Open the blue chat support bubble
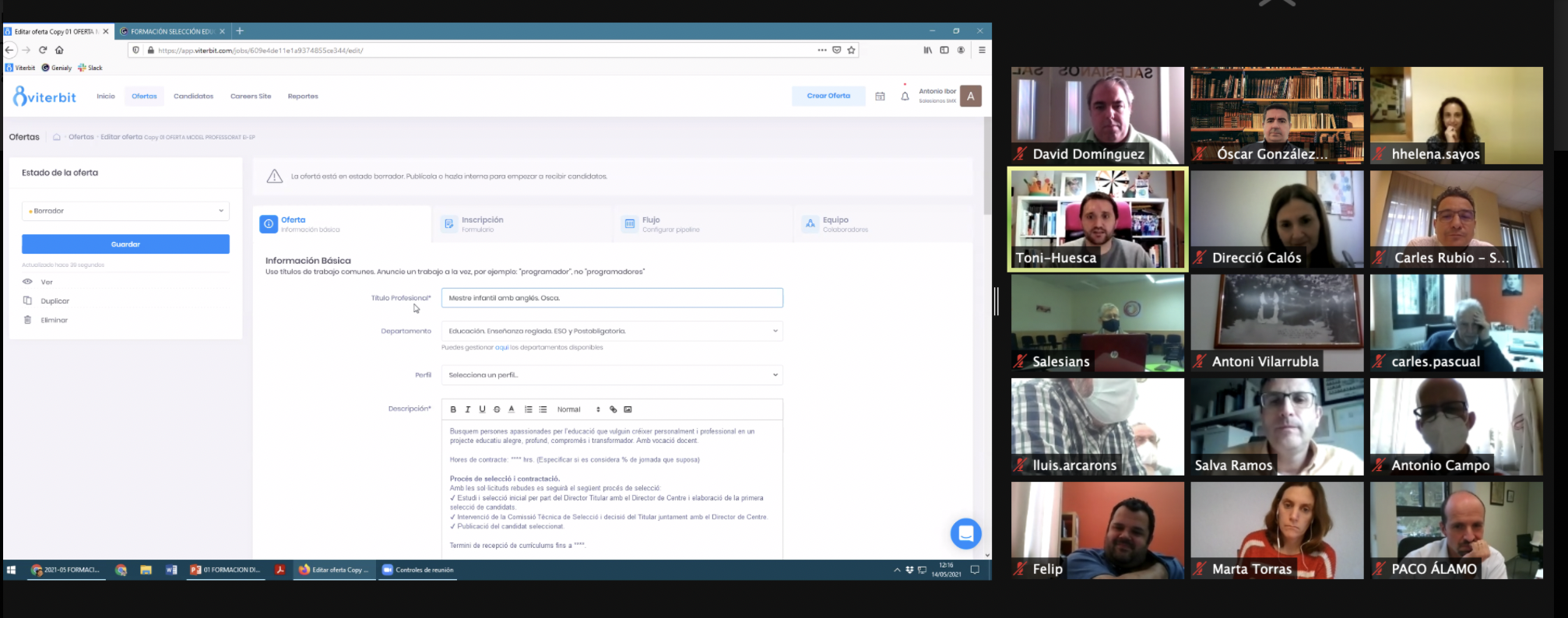 tap(965, 534)
